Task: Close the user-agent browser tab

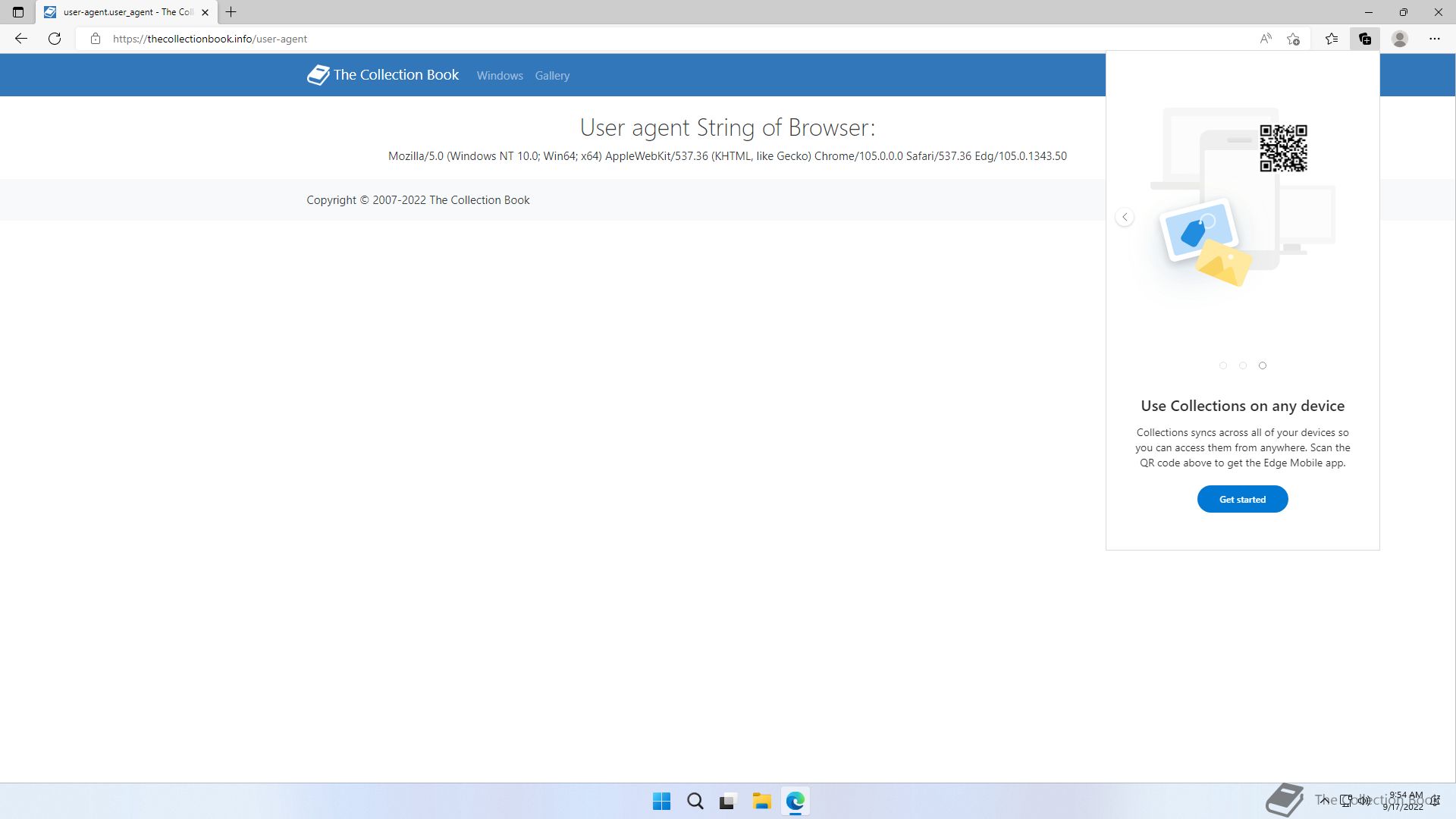Action: click(205, 12)
